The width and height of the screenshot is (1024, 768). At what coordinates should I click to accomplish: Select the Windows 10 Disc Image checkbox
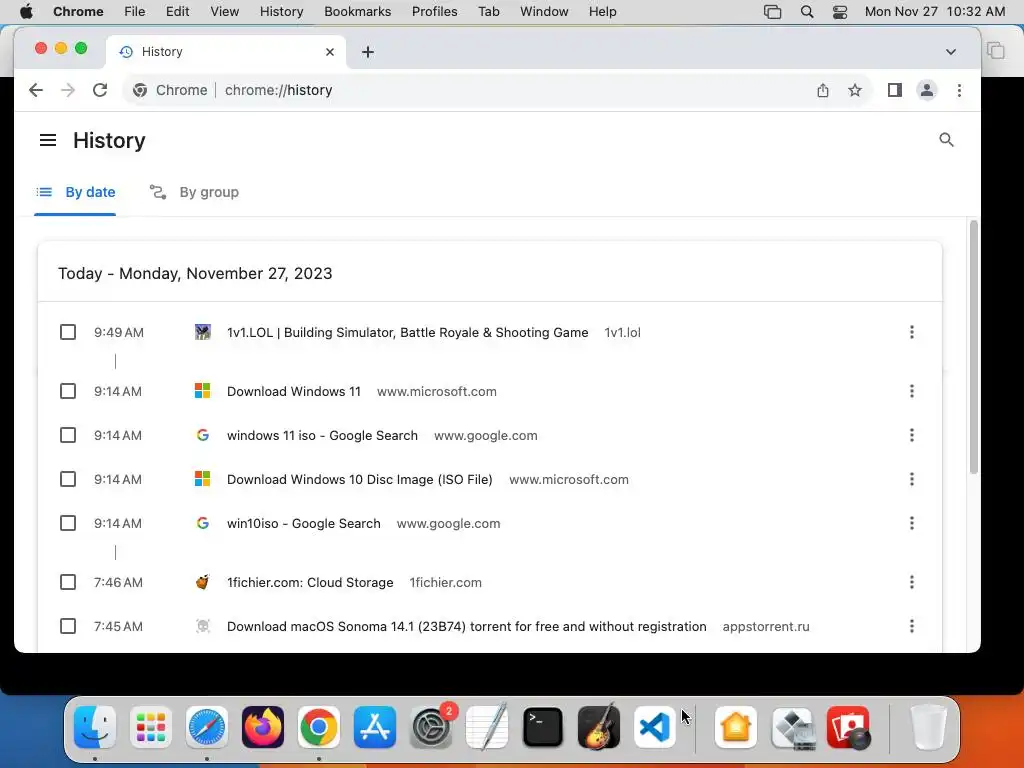coord(68,479)
